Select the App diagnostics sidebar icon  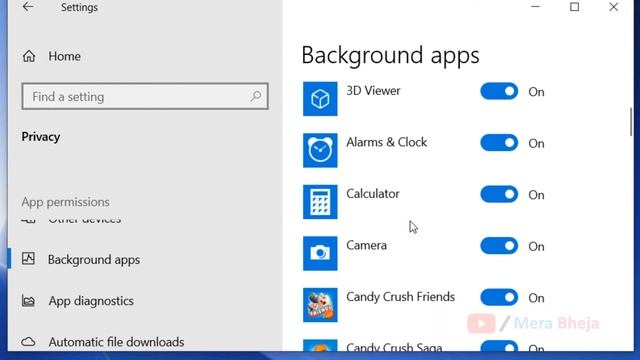28,301
